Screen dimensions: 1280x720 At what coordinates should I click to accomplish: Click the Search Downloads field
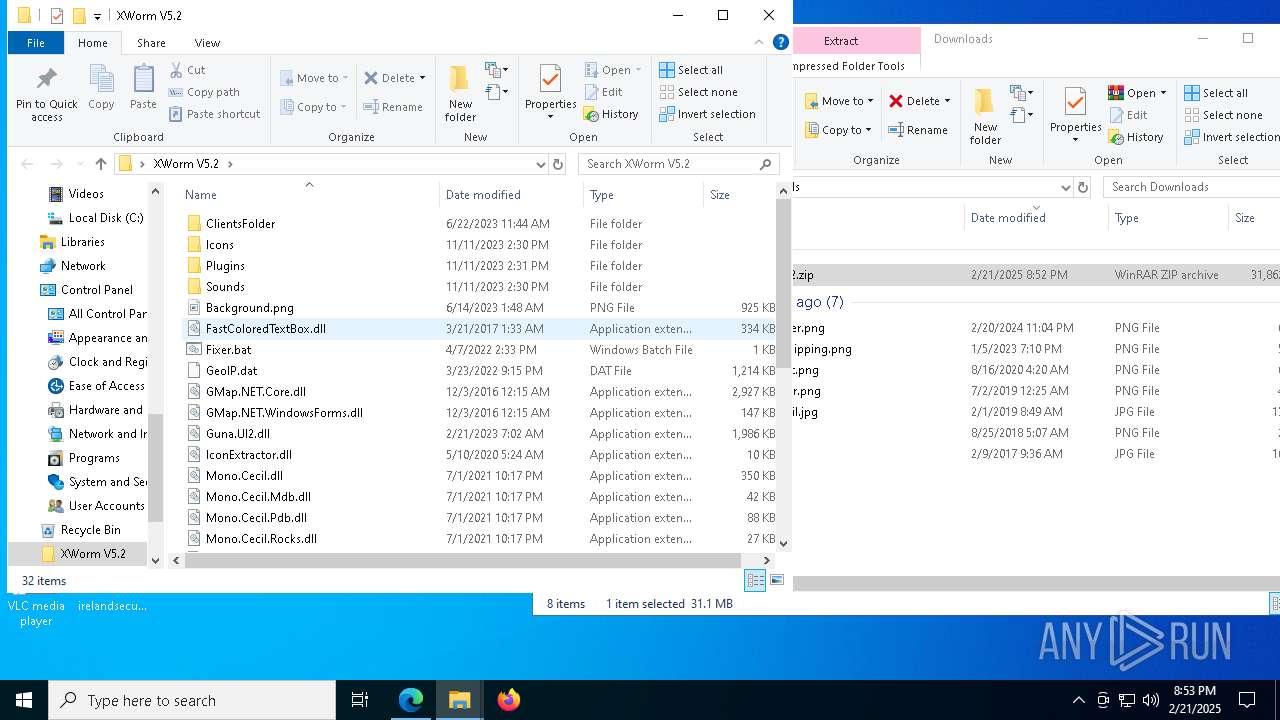1190,187
